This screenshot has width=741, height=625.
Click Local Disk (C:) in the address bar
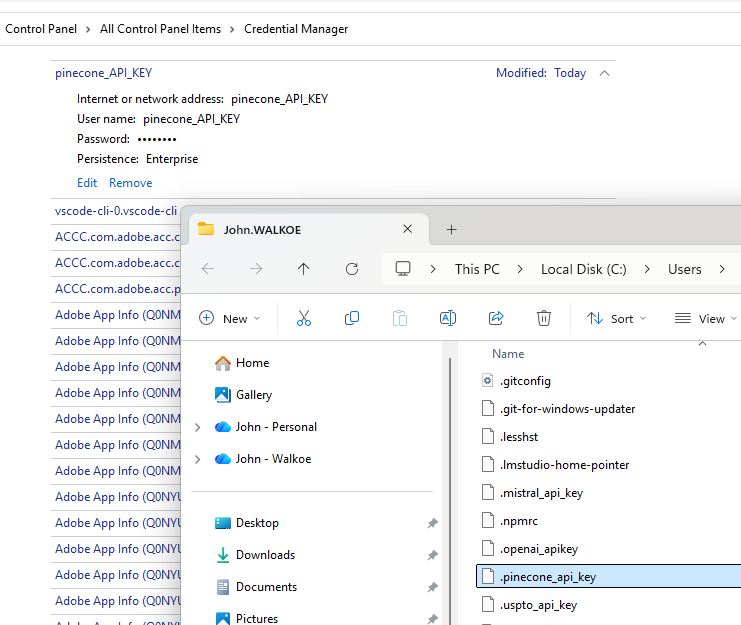click(584, 269)
